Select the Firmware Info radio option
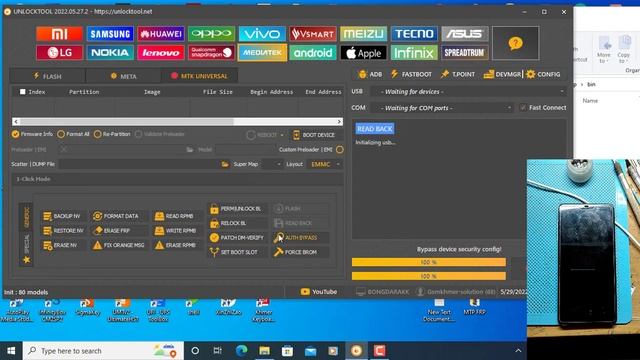 tap(32, 134)
